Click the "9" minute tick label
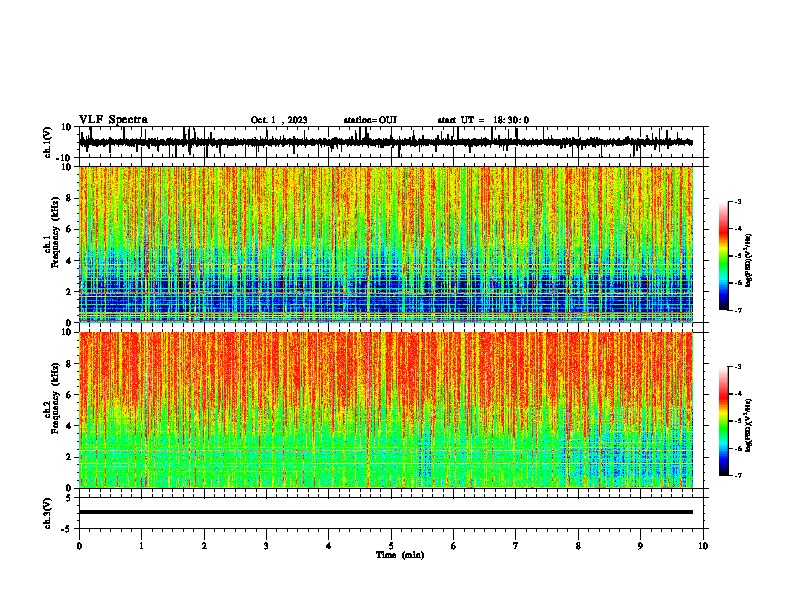 click(x=640, y=546)
